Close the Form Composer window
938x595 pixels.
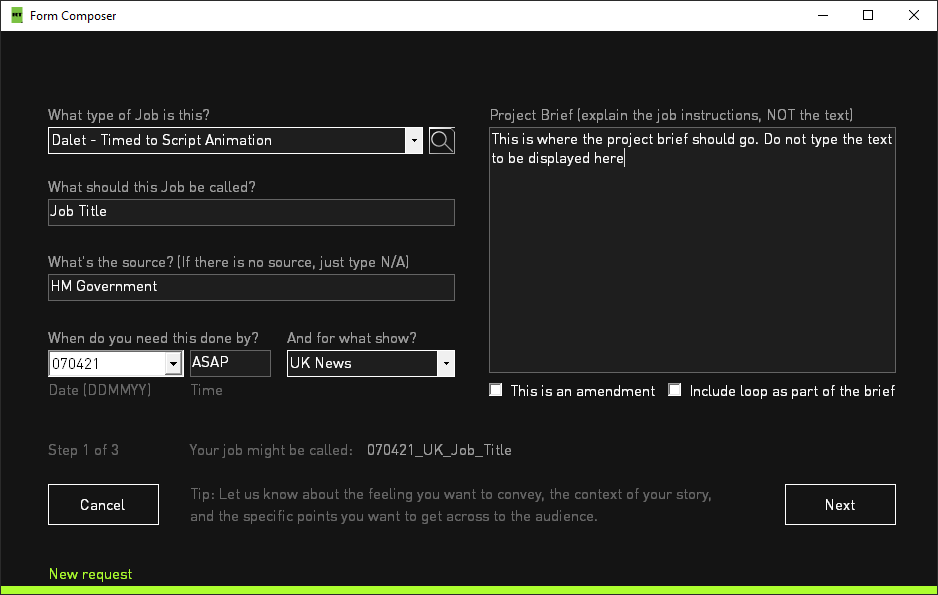(913, 16)
